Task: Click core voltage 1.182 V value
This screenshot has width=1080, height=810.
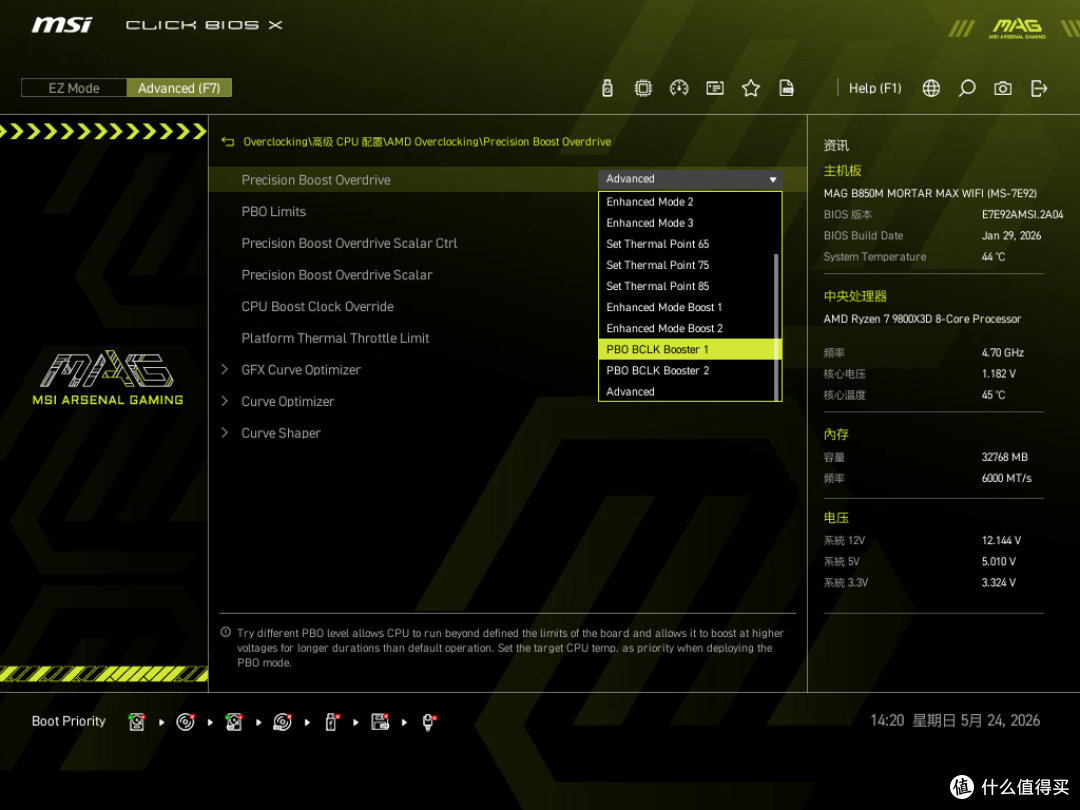Action: coord(999,374)
